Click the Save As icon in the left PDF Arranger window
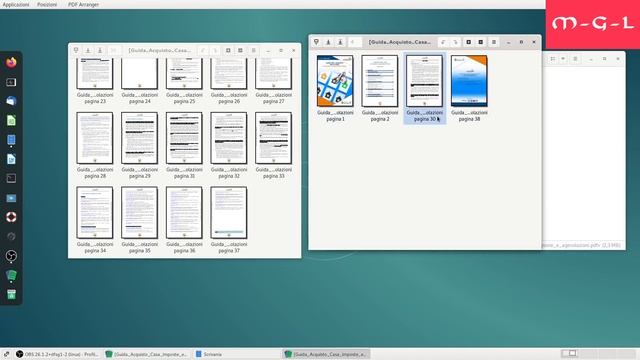The height and width of the screenshot is (360, 640). coord(100,50)
